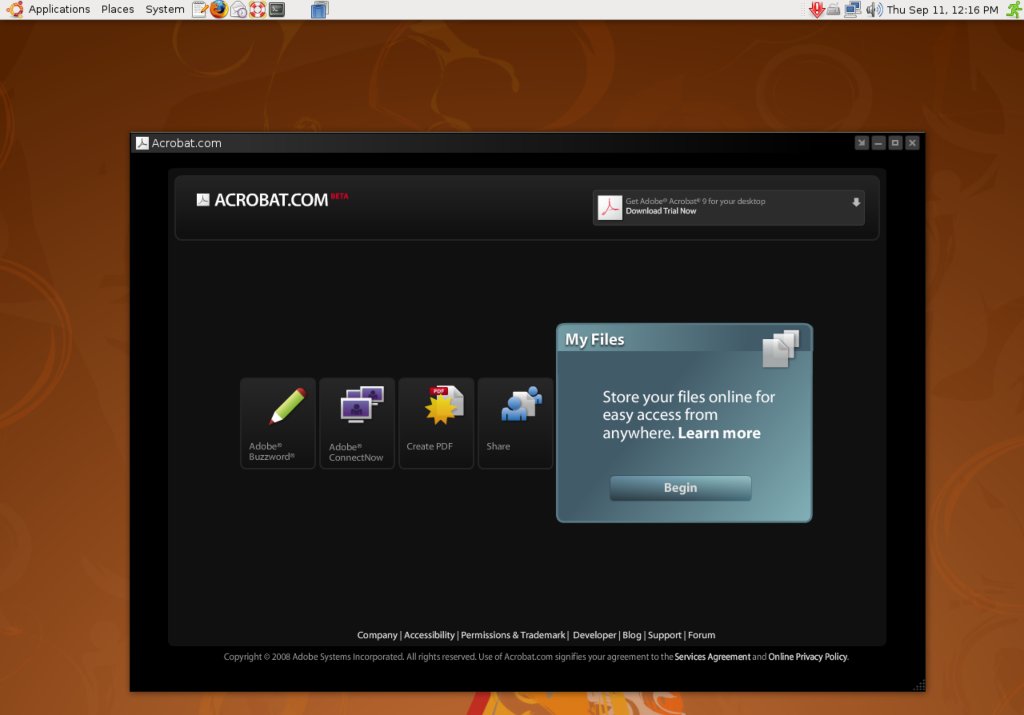
Task: Open the volume speaker control
Action: (874, 10)
